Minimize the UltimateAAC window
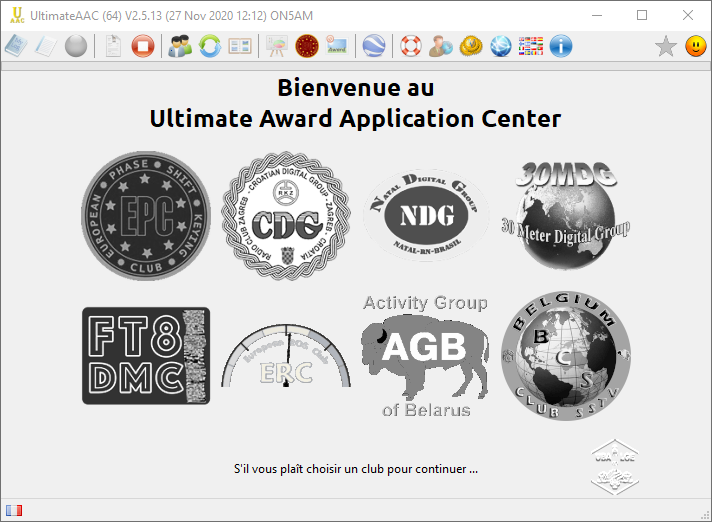Viewport: 712px width, 522px height. (597, 15)
